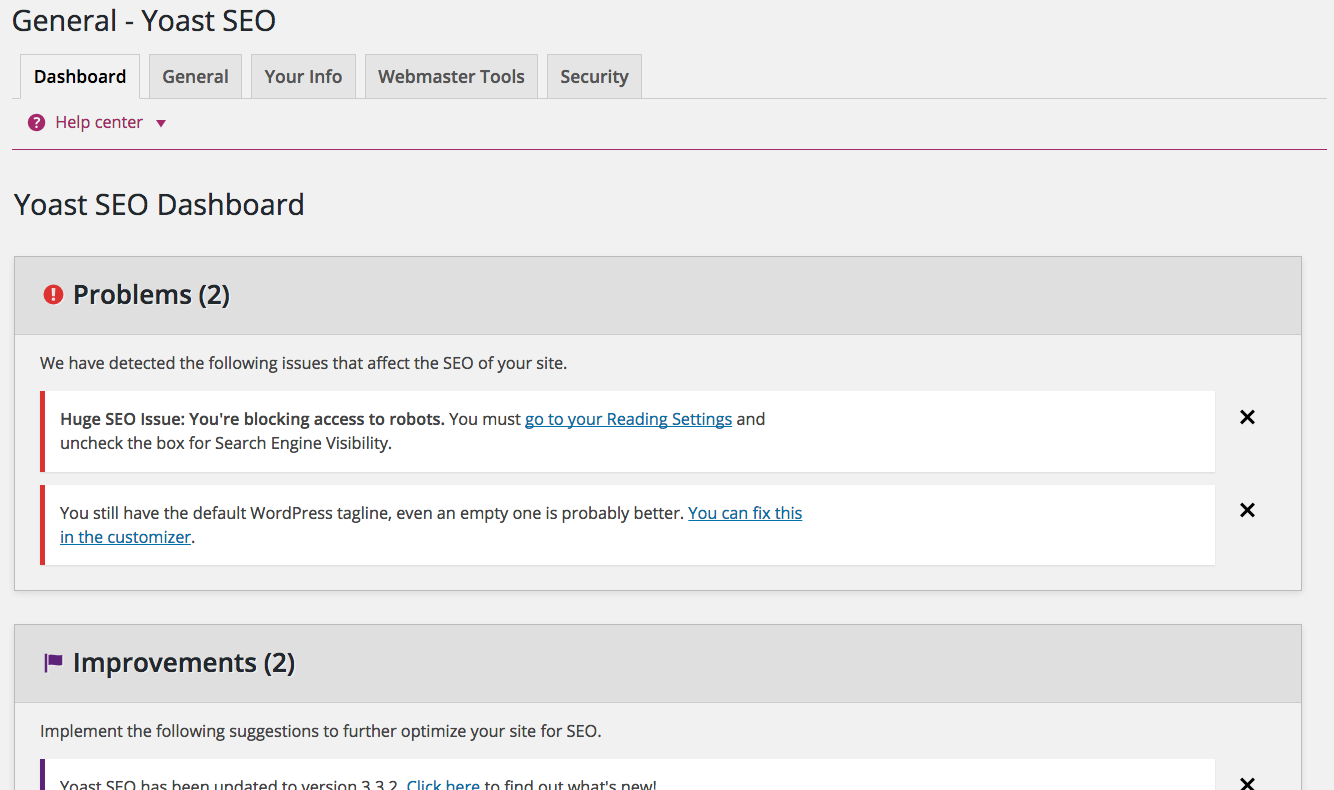Screen dimensions: 1334x790
Task: Open the Security tab
Action: 594,77
